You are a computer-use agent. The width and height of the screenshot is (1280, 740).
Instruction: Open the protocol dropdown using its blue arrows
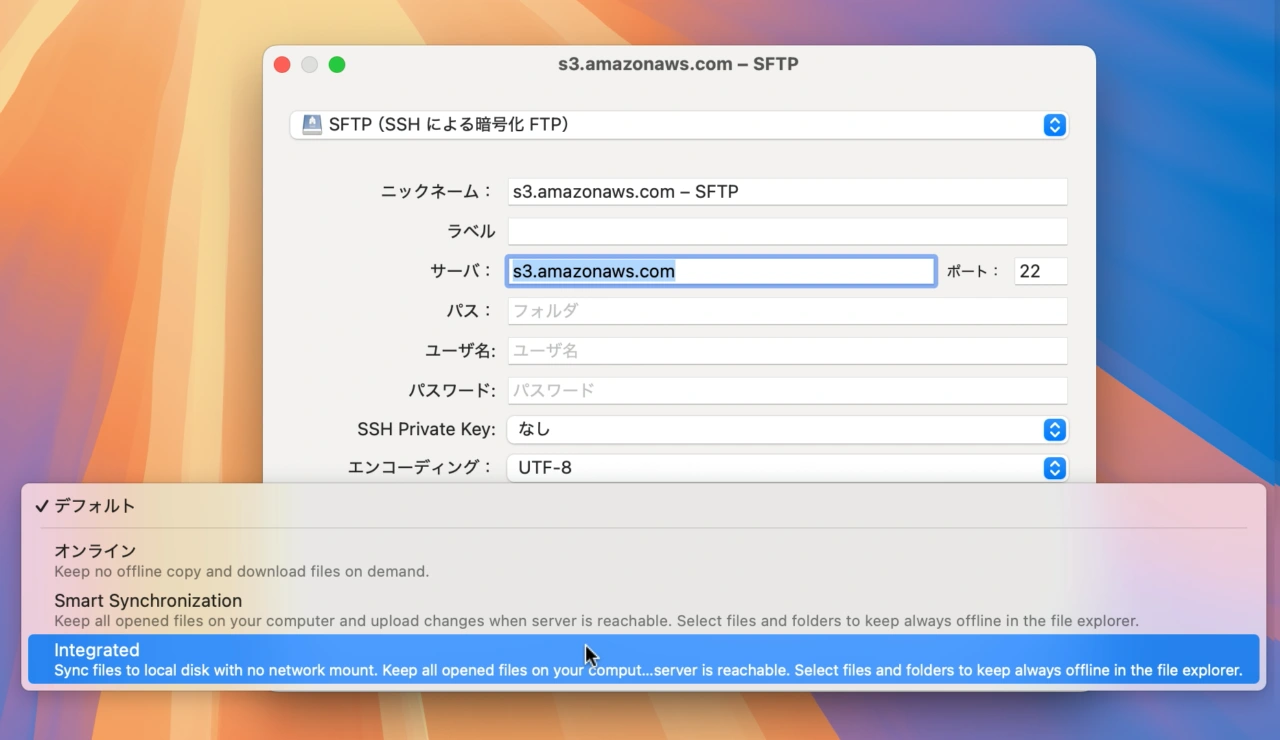click(1054, 125)
